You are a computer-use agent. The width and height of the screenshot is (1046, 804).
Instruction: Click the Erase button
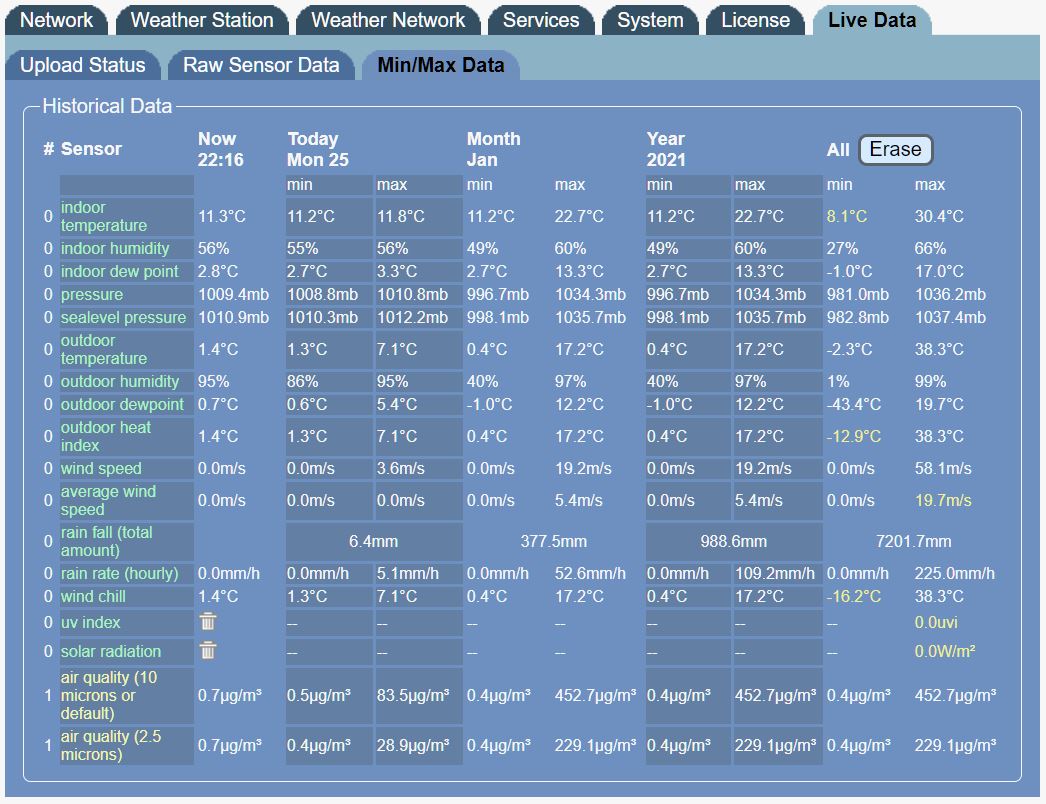click(895, 149)
